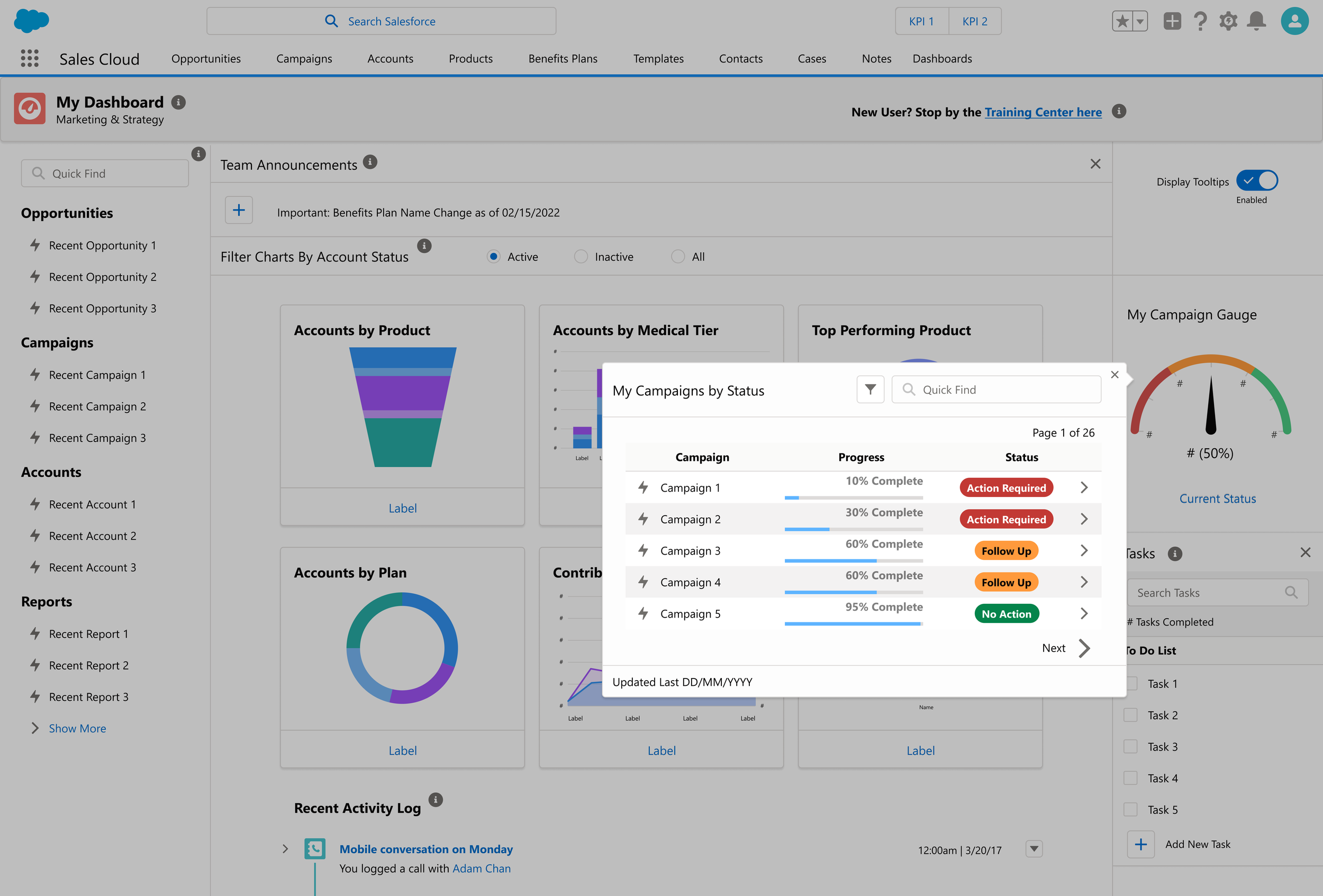Open the Campaigns navigation tab
The height and width of the screenshot is (896, 1323).
(304, 59)
